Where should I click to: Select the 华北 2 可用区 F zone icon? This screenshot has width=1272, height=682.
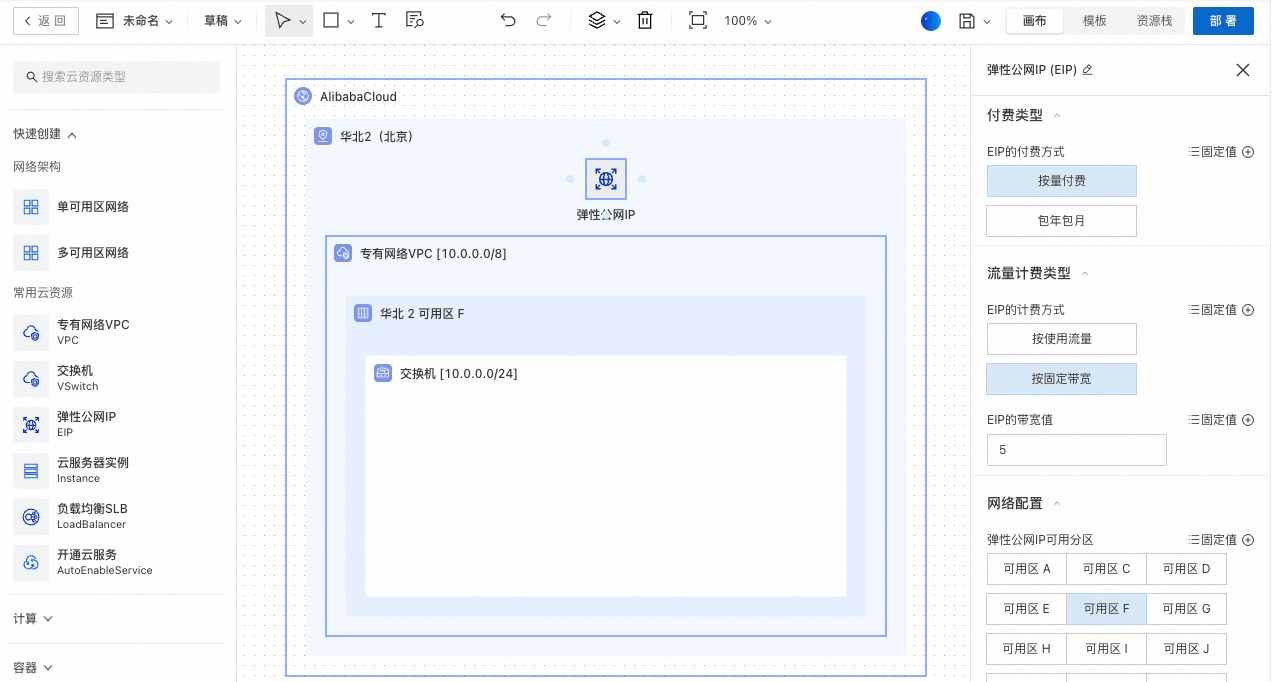point(363,313)
